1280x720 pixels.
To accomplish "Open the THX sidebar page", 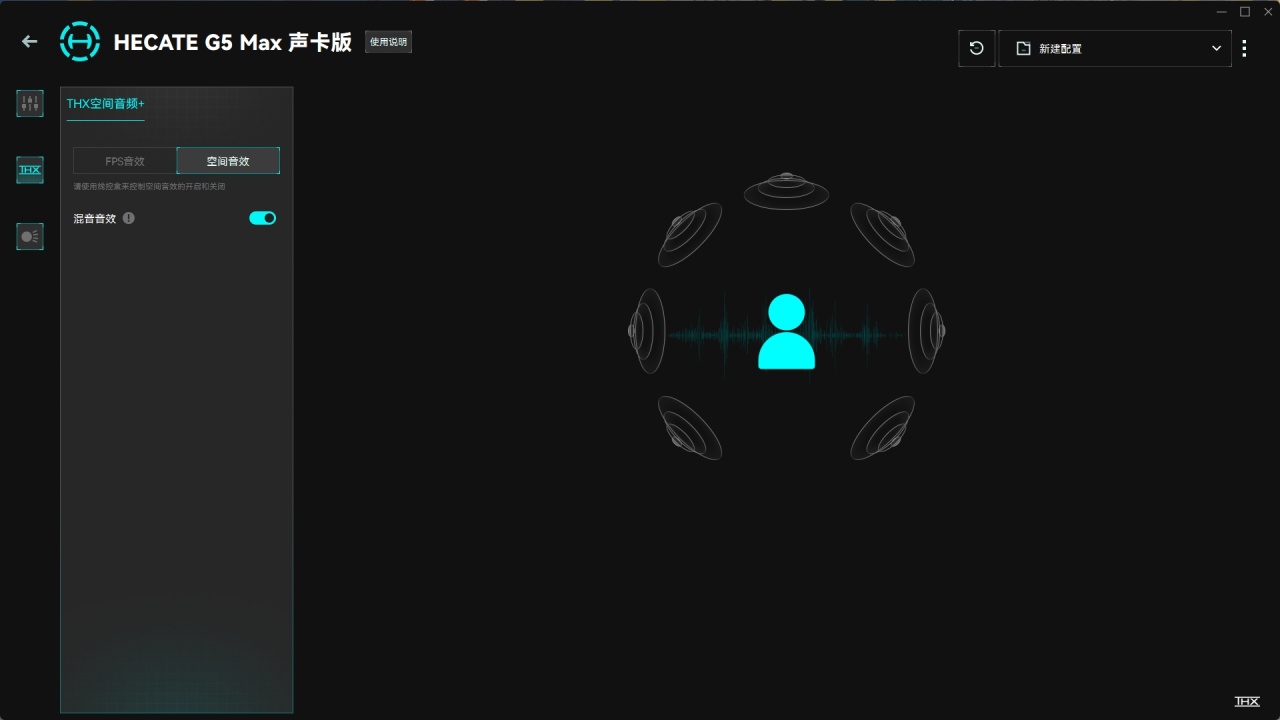I will [x=30, y=170].
